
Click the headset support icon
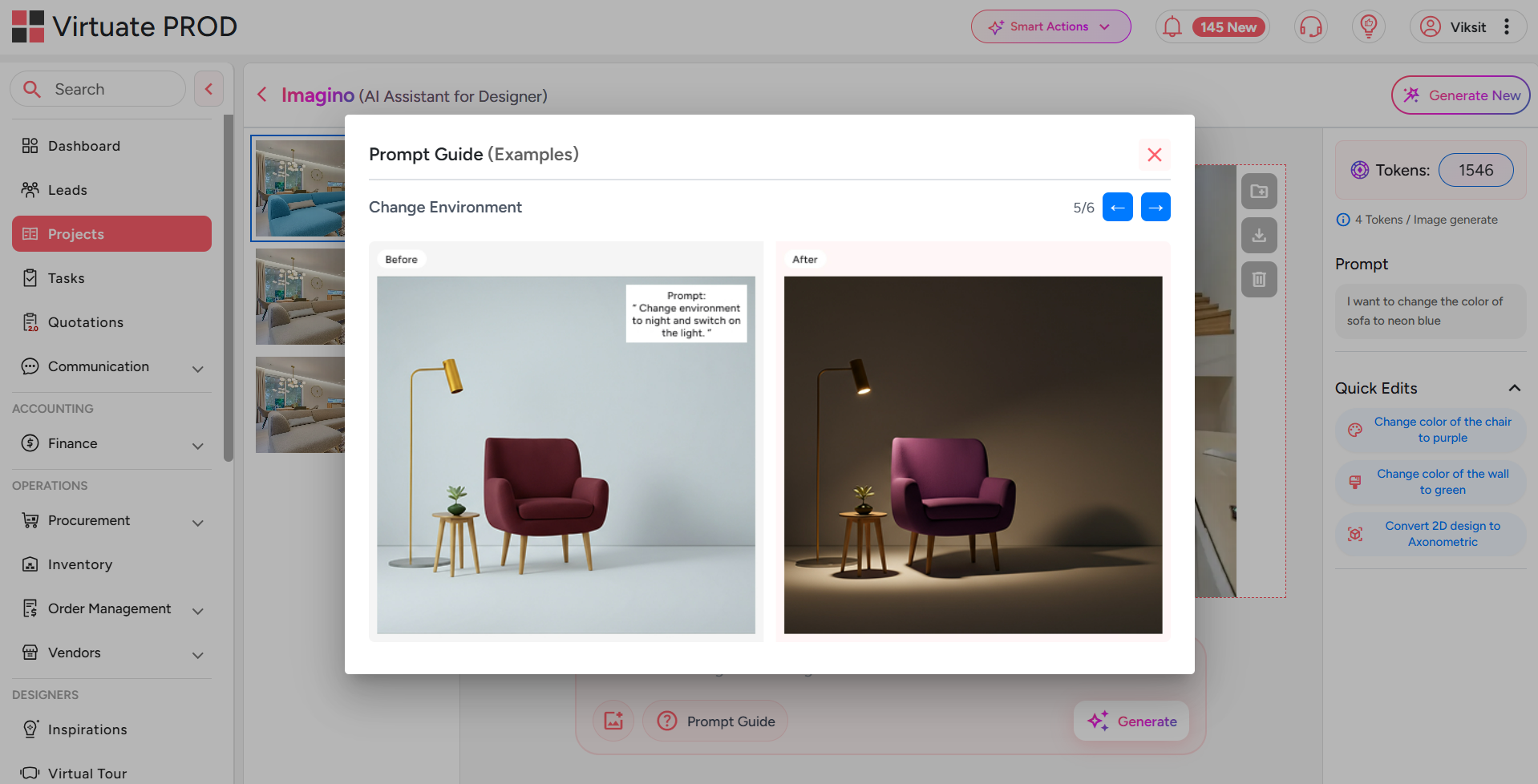click(1310, 26)
